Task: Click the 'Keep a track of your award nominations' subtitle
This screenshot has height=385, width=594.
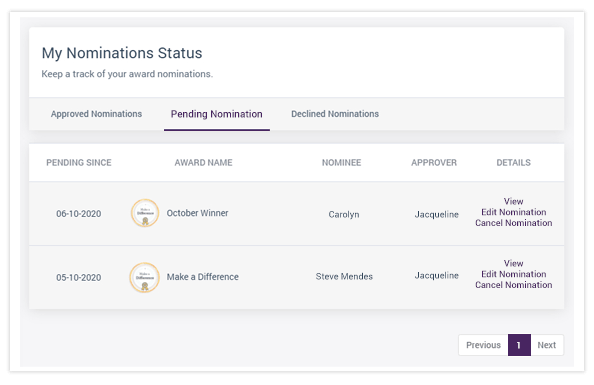Action: click(x=127, y=74)
